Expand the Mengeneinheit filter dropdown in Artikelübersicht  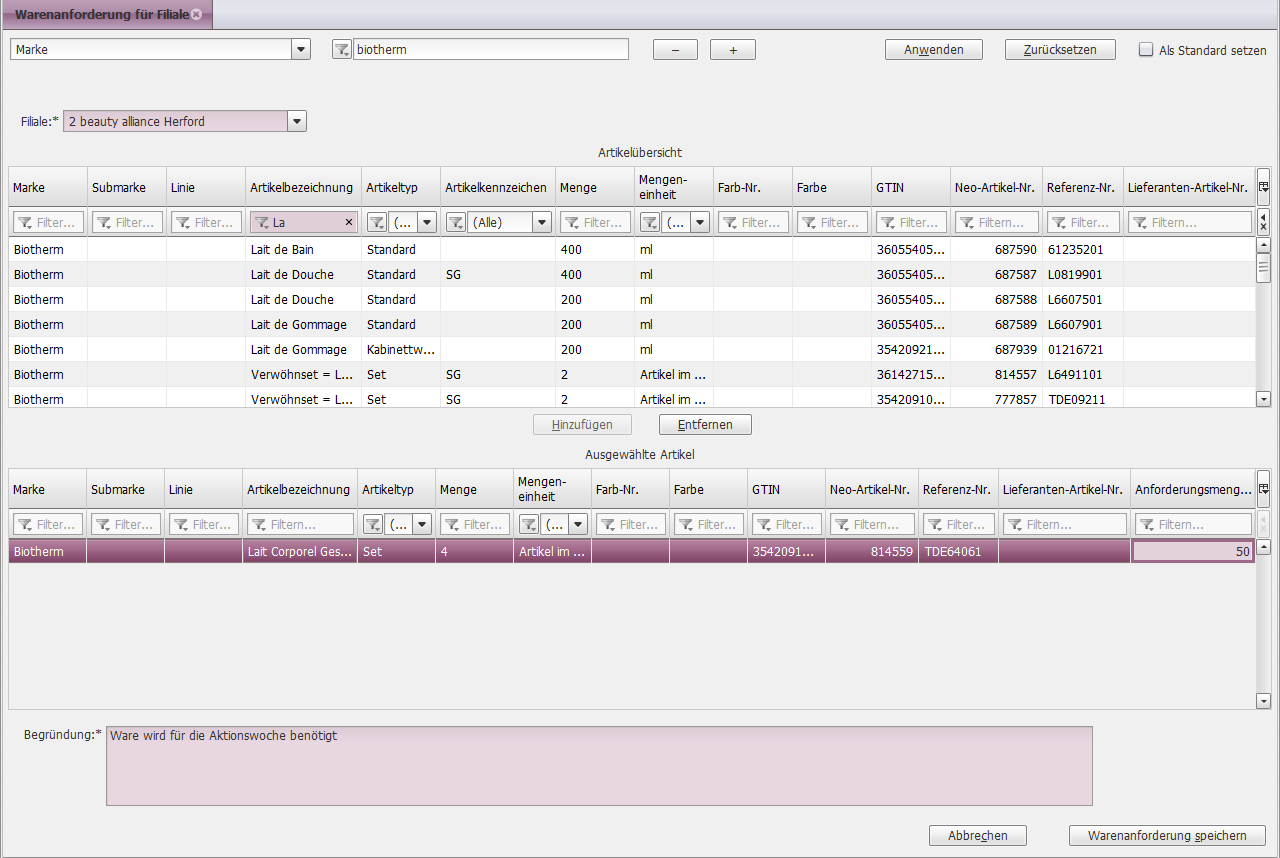coord(700,222)
